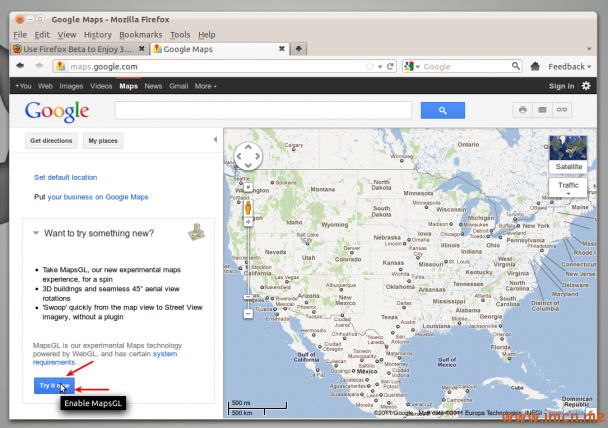
Task: Click the Street View pegman icon
Action: [x=248, y=208]
